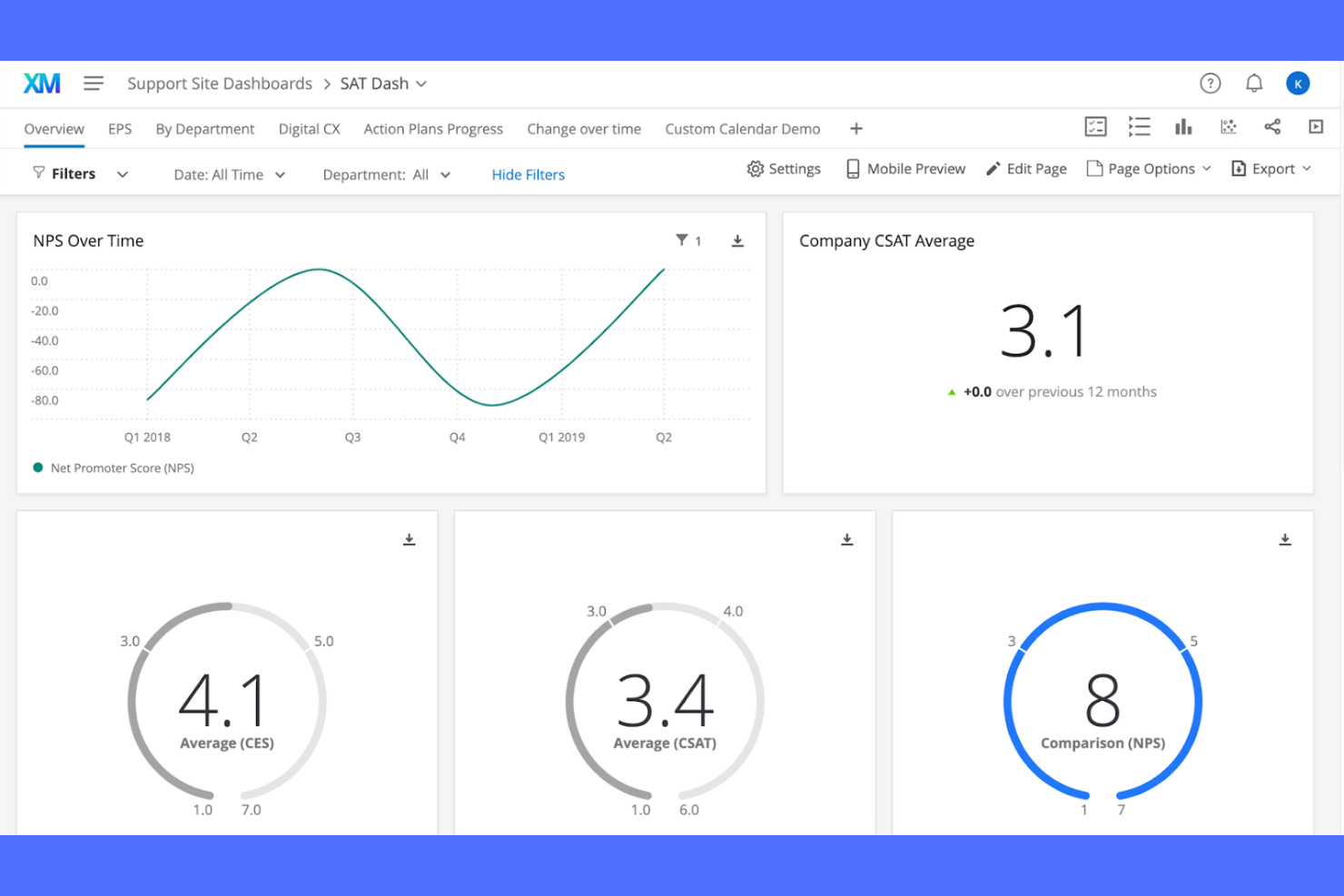Image resolution: width=1344 pixels, height=896 pixels.
Task: Click the scatter plot icon in the toolbar
Action: [x=1228, y=127]
